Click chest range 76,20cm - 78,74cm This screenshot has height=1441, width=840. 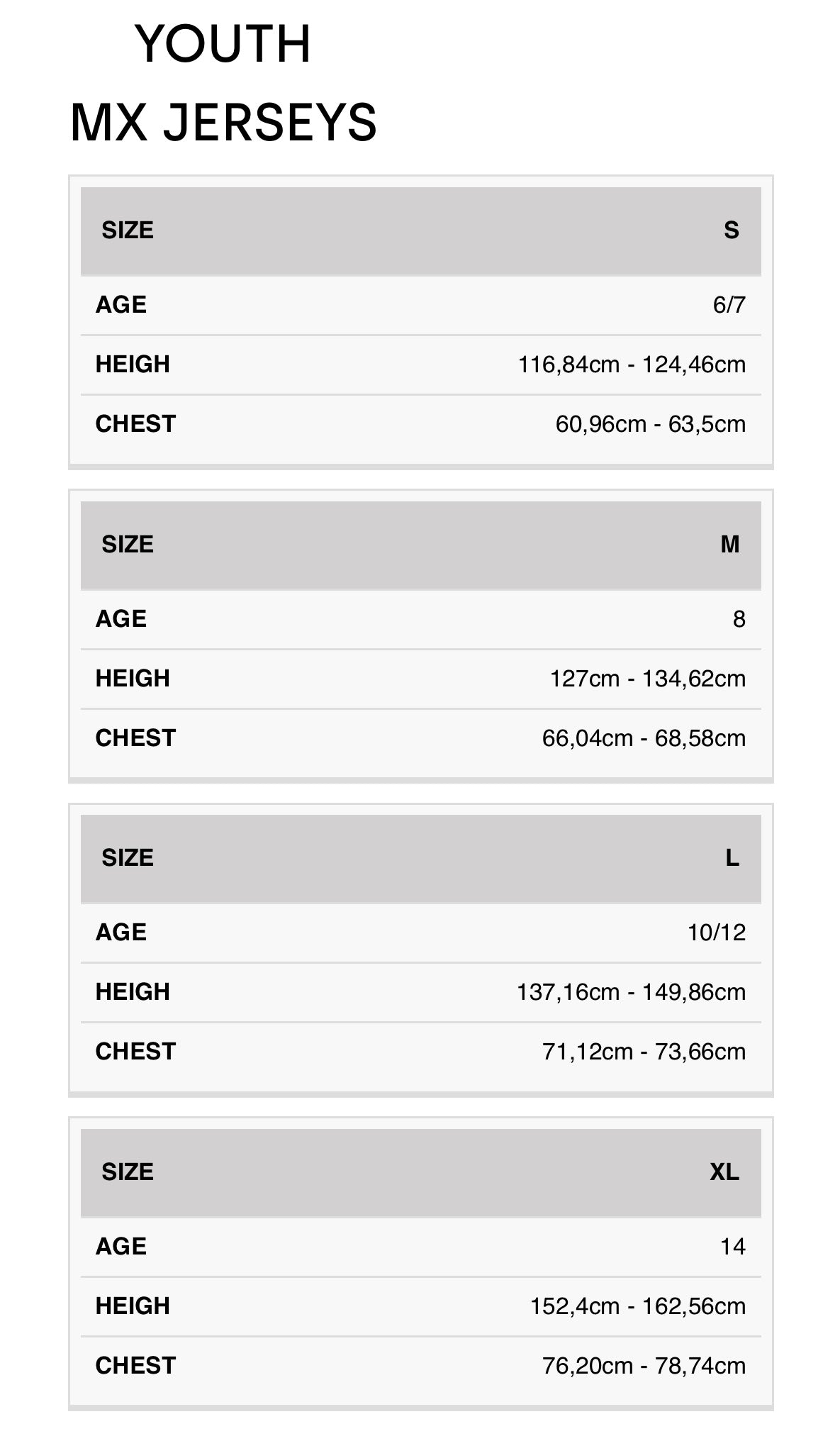tap(644, 1366)
